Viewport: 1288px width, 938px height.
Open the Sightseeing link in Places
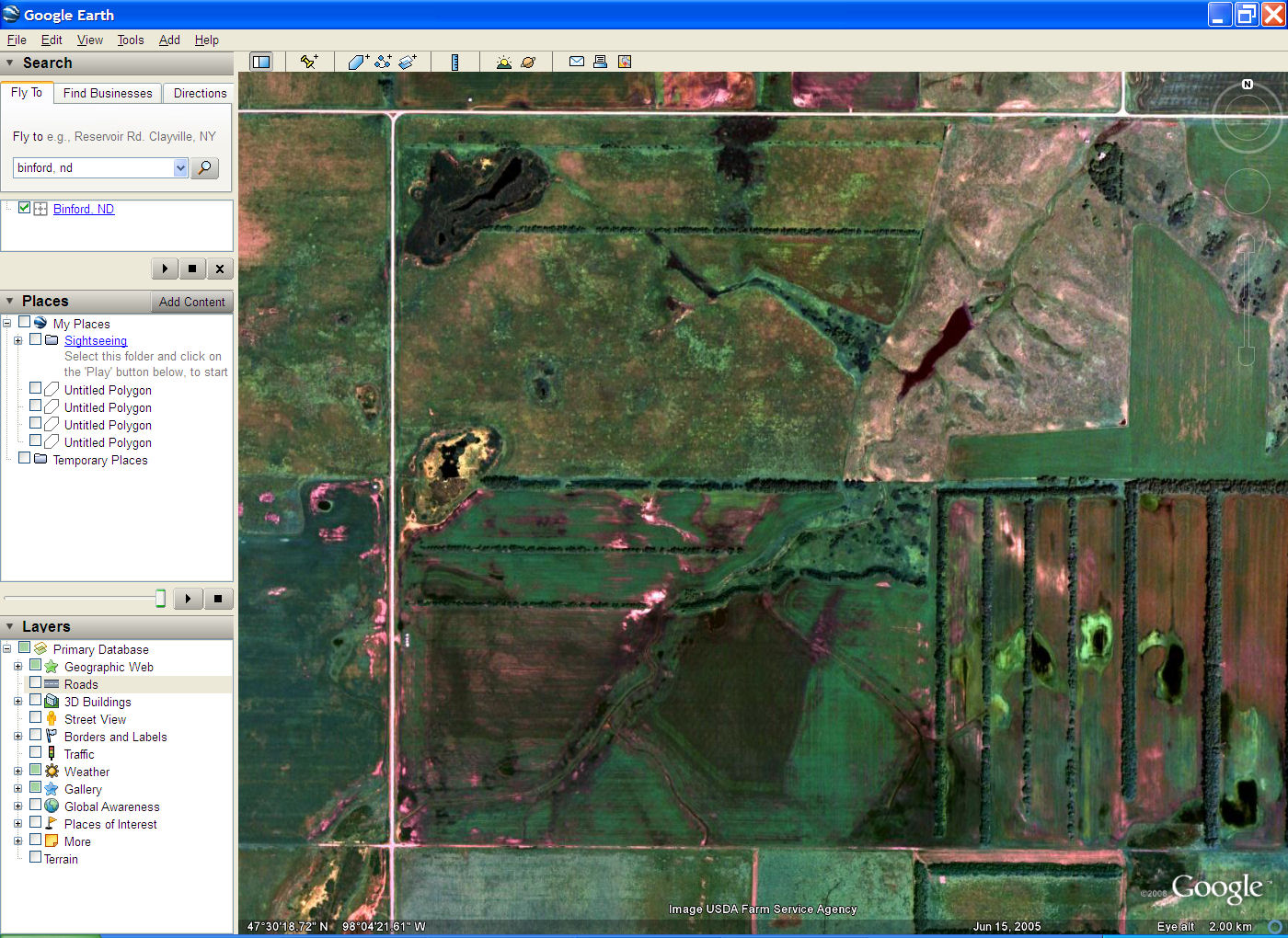(96, 340)
